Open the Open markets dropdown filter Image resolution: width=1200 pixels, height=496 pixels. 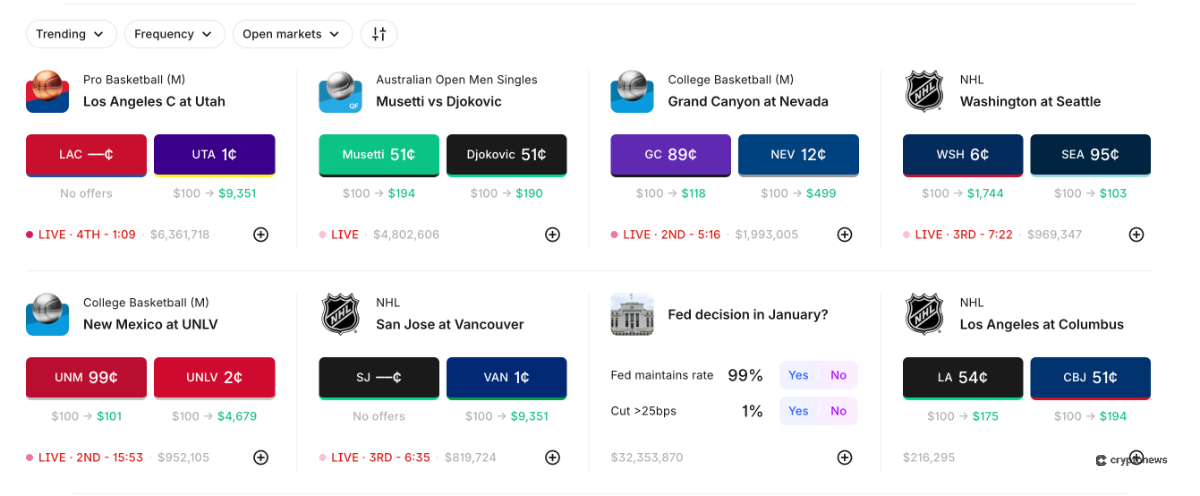[x=292, y=34]
